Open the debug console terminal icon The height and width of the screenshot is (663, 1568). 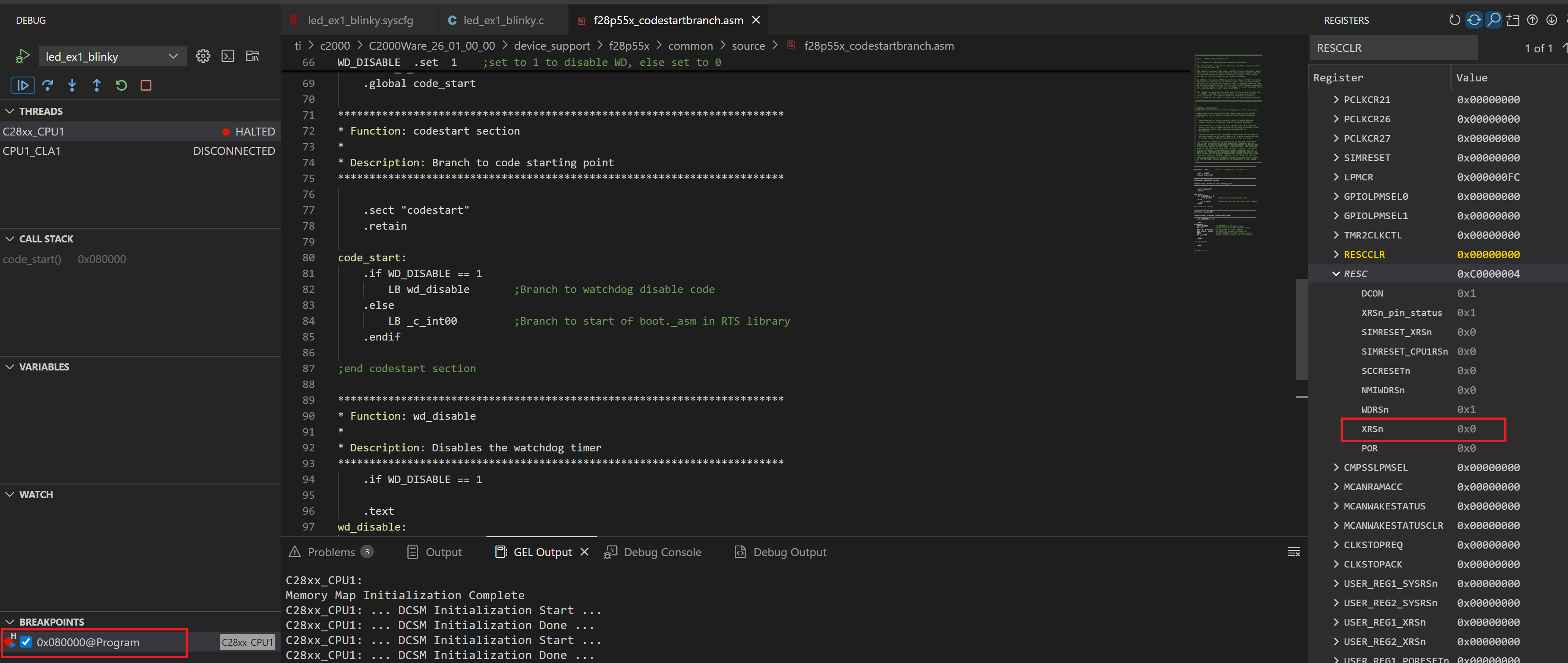coord(228,57)
